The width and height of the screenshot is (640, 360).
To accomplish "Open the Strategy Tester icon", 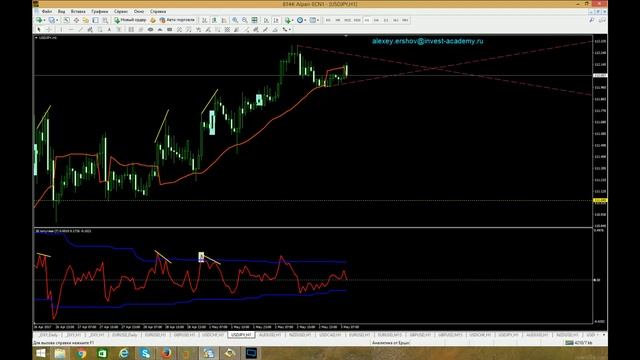I will point(105,20).
